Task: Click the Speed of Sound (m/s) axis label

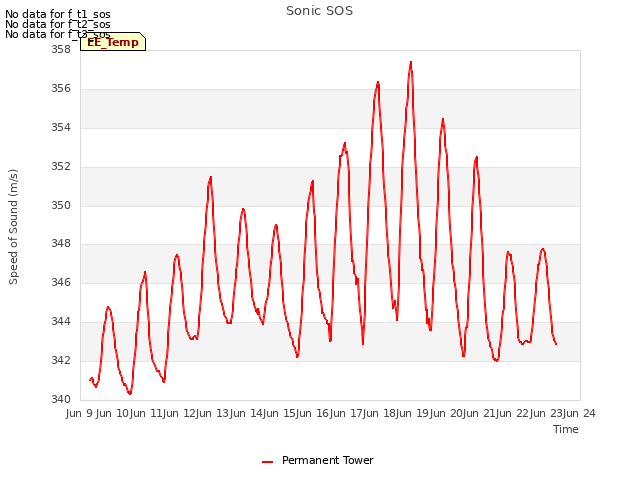Action: point(13,227)
